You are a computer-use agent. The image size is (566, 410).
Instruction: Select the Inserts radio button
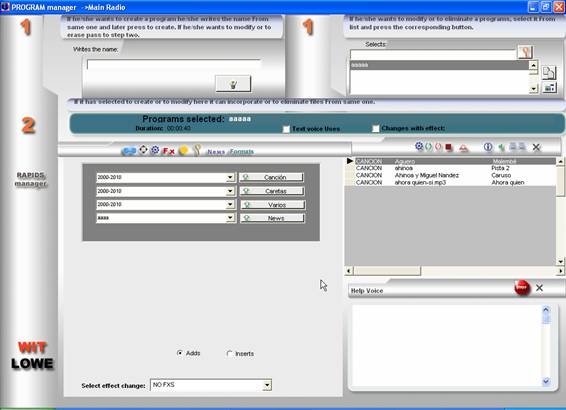(229, 353)
